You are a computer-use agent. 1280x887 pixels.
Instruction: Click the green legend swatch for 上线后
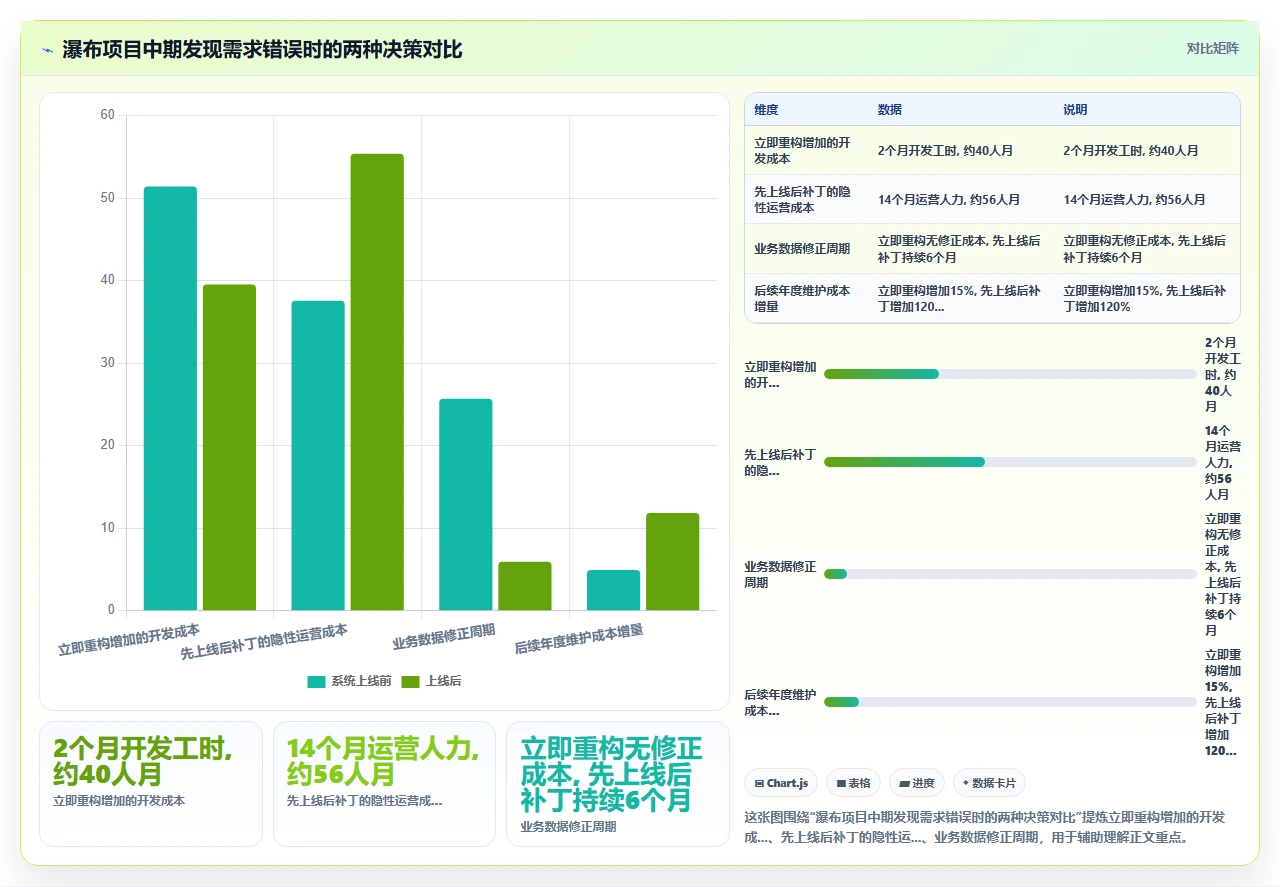tap(410, 681)
